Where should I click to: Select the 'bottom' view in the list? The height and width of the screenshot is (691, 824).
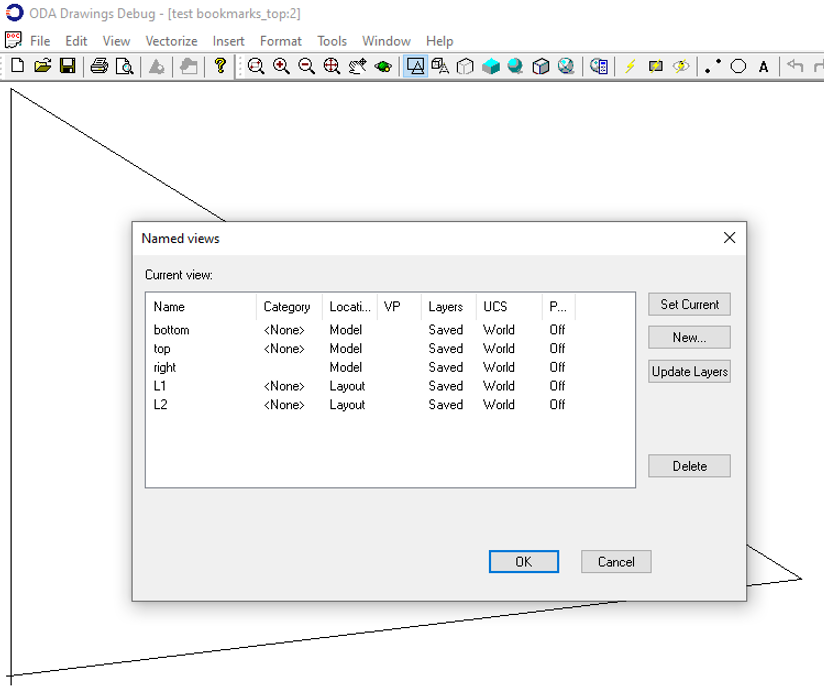(x=172, y=330)
